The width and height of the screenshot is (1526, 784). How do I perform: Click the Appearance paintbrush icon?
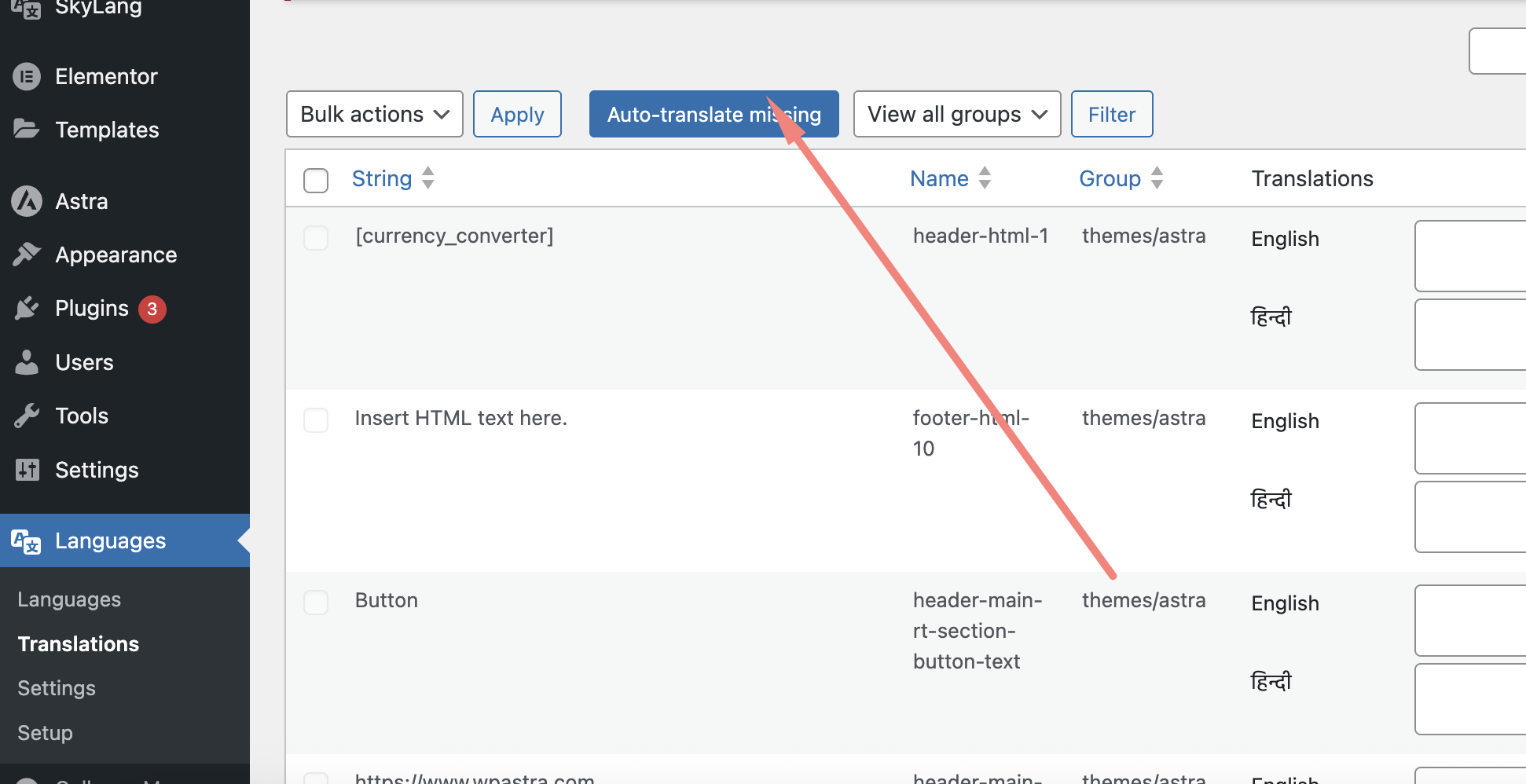pyautogui.click(x=27, y=255)
